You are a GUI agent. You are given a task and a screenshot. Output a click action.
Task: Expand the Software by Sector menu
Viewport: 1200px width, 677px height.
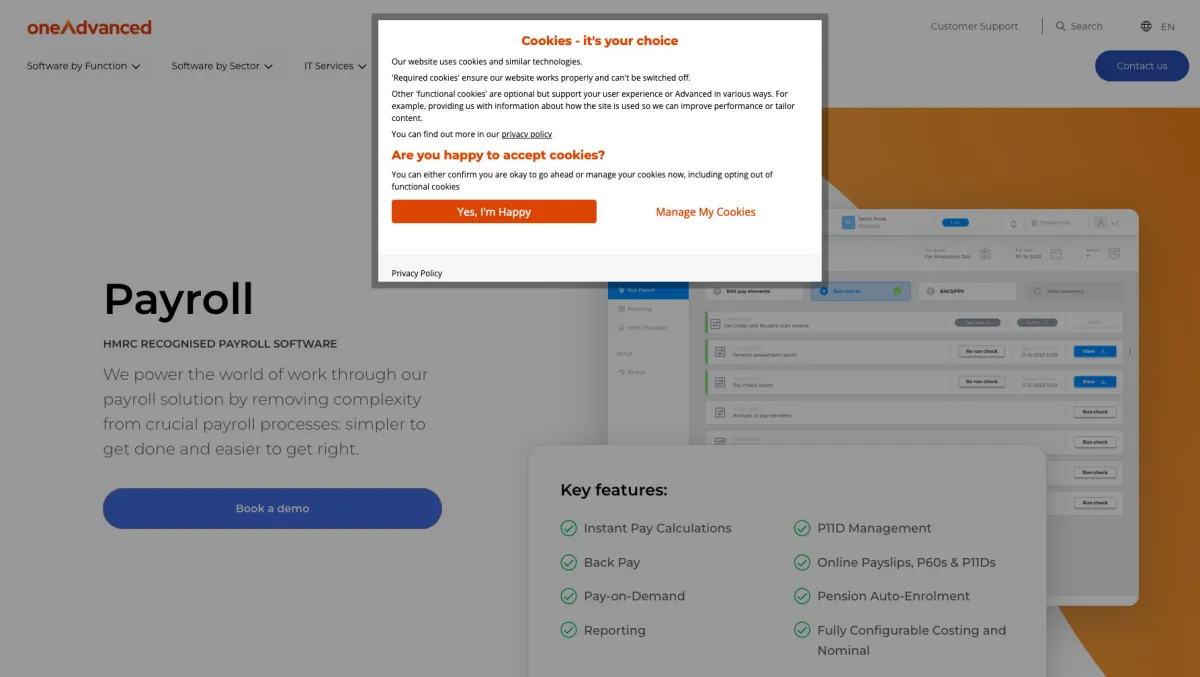pos(222,66)
